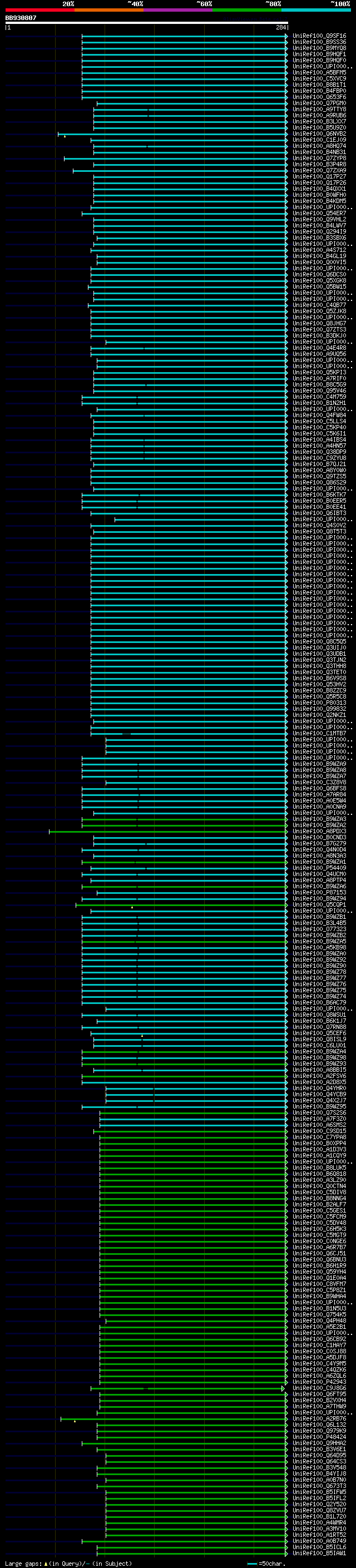Click the red ~20% identity legend segment

pos(40,10)
